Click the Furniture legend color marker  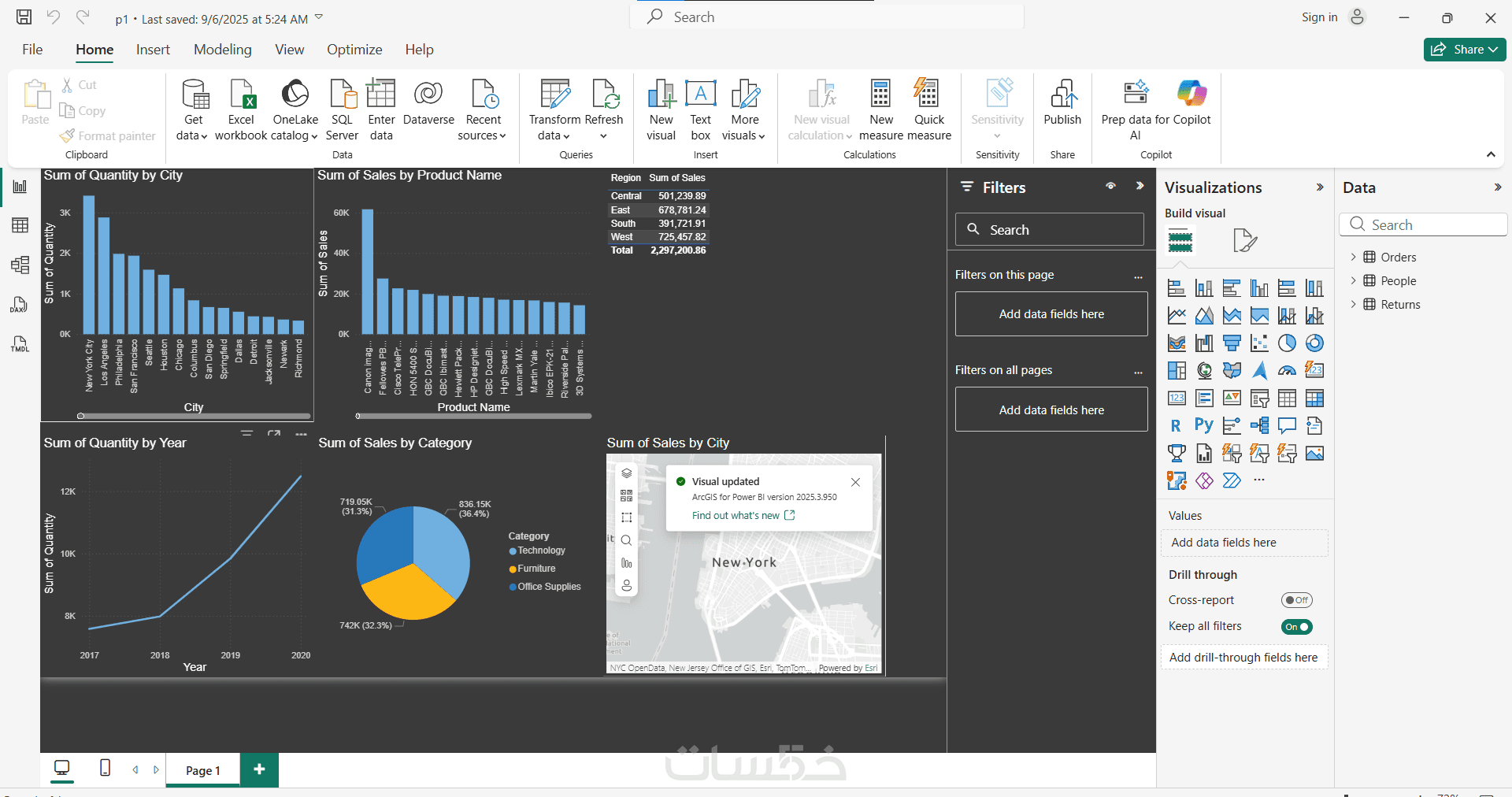[513, 569]
